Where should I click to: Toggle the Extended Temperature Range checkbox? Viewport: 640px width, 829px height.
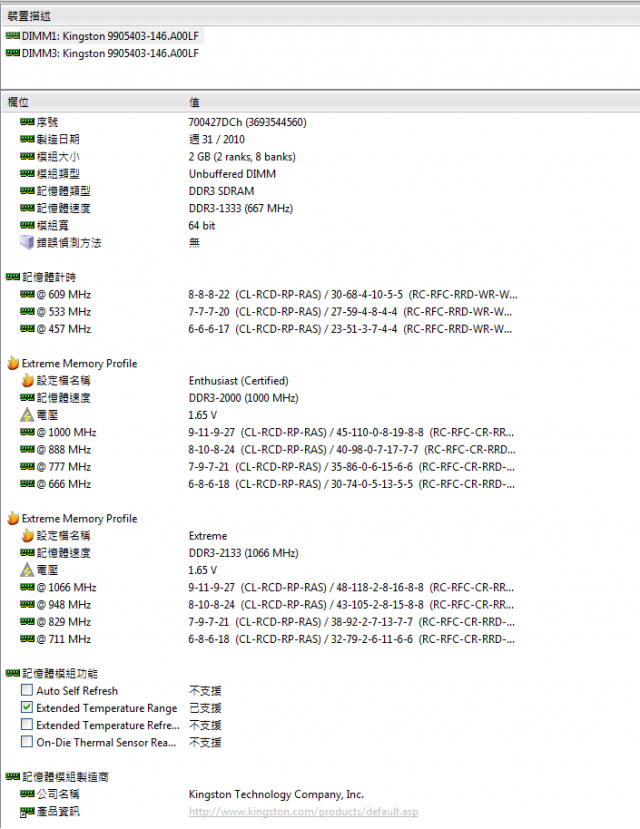pos(27,707)
